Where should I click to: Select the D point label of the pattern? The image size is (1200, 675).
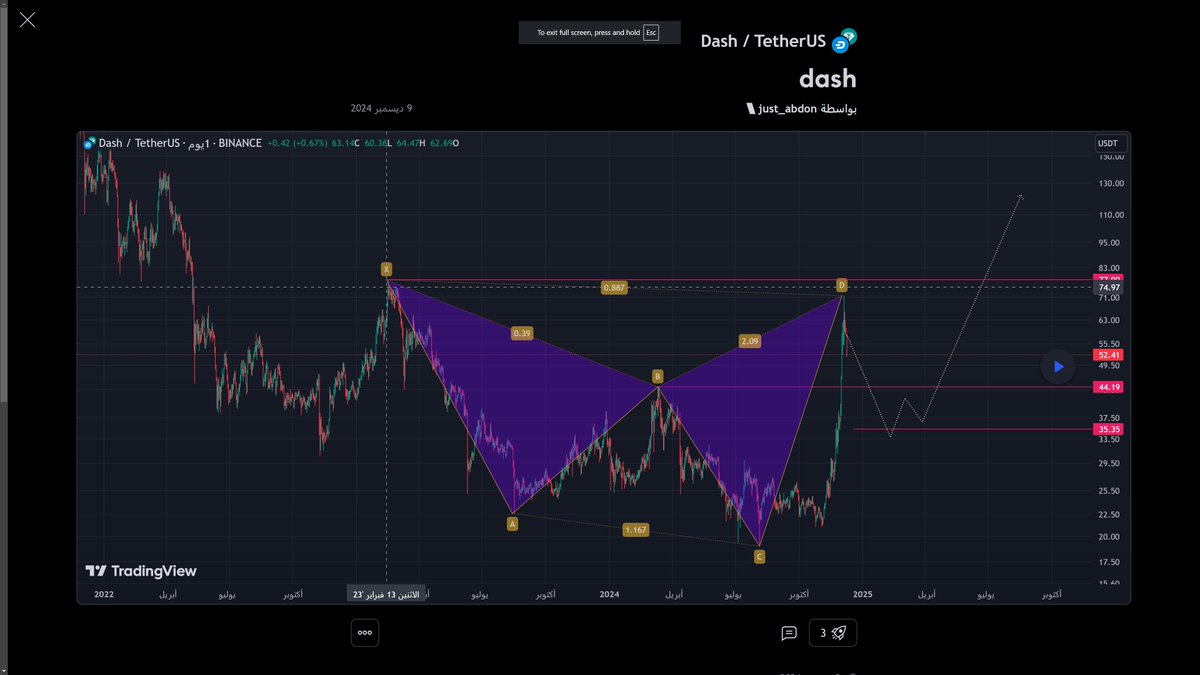(x=842, y=286)
